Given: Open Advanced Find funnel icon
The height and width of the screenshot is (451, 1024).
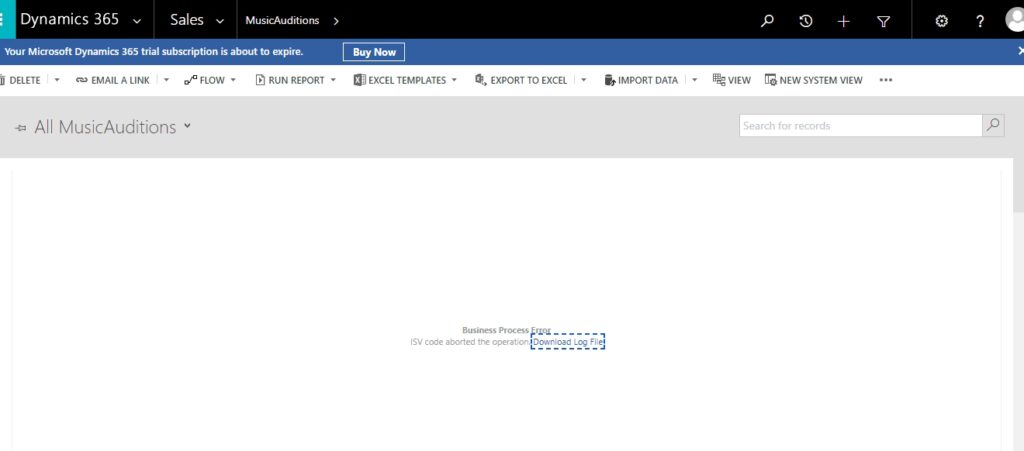Looking at the screenshot, I should point(883,20).
